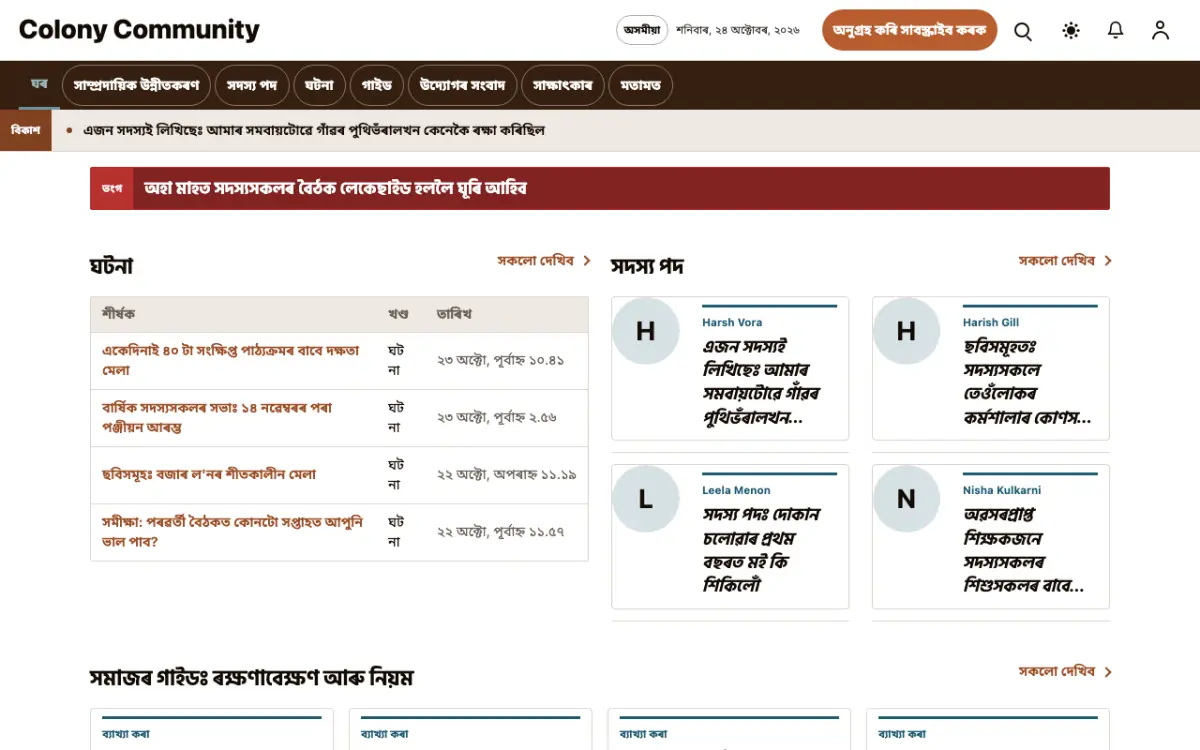Click the author name Nisha Kulkarni
This screenshot has width=1200, height=750.
(1002, 490)
